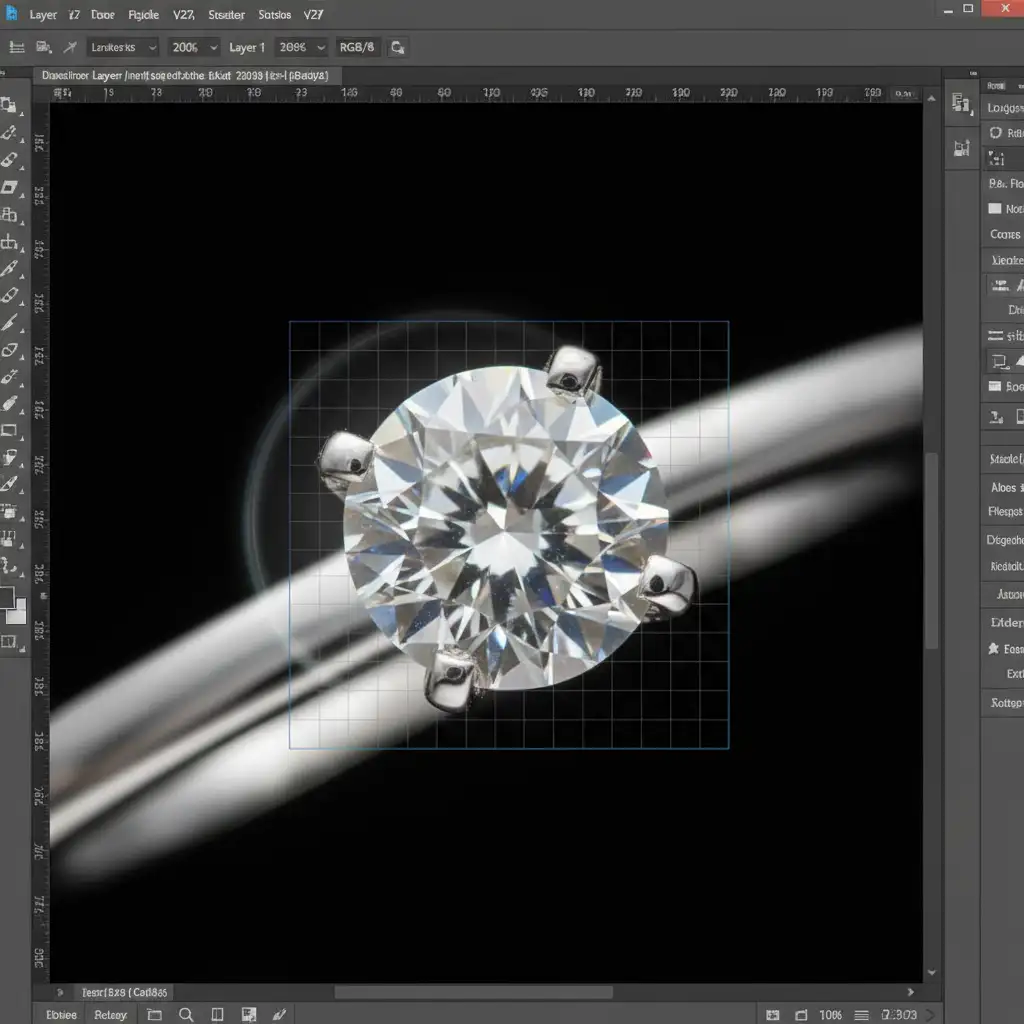The height and width of the screenshot is (1024, 1024).
Task: Open the 208% dropdown beside Layer 1
Action: pos(301,48)
